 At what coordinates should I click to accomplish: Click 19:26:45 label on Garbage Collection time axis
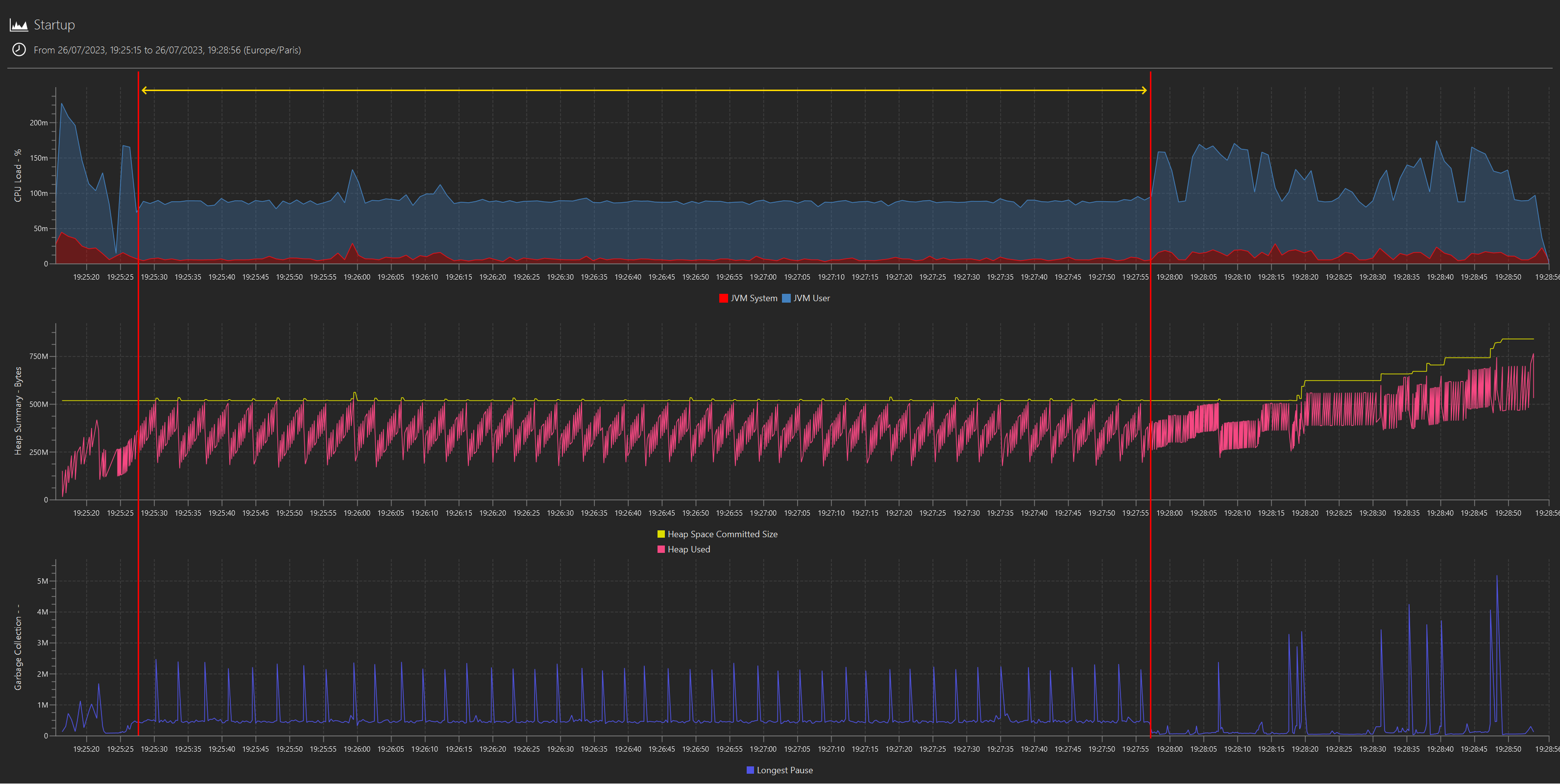coord(662,749)
